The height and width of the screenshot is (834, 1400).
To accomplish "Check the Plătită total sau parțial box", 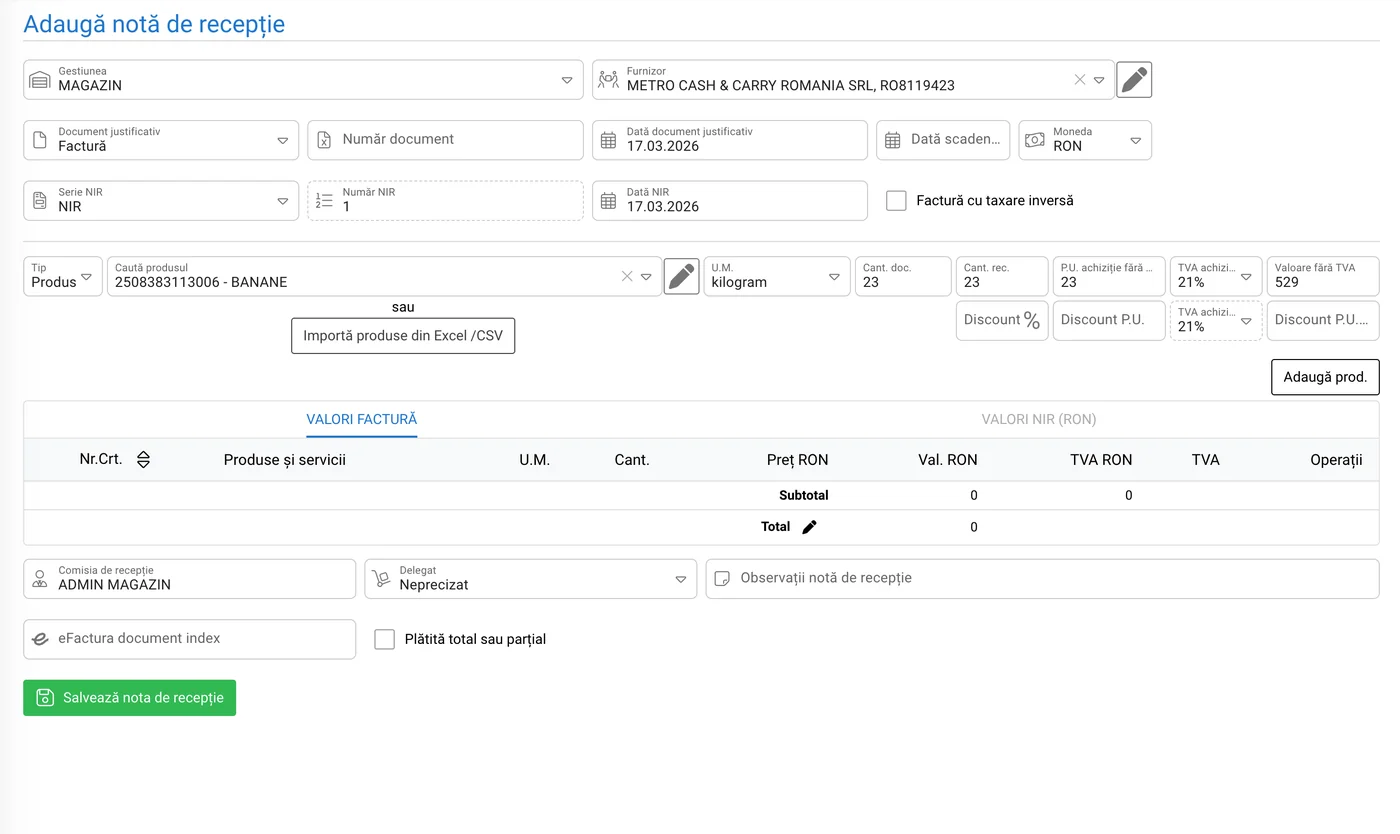I will [384, 639].
